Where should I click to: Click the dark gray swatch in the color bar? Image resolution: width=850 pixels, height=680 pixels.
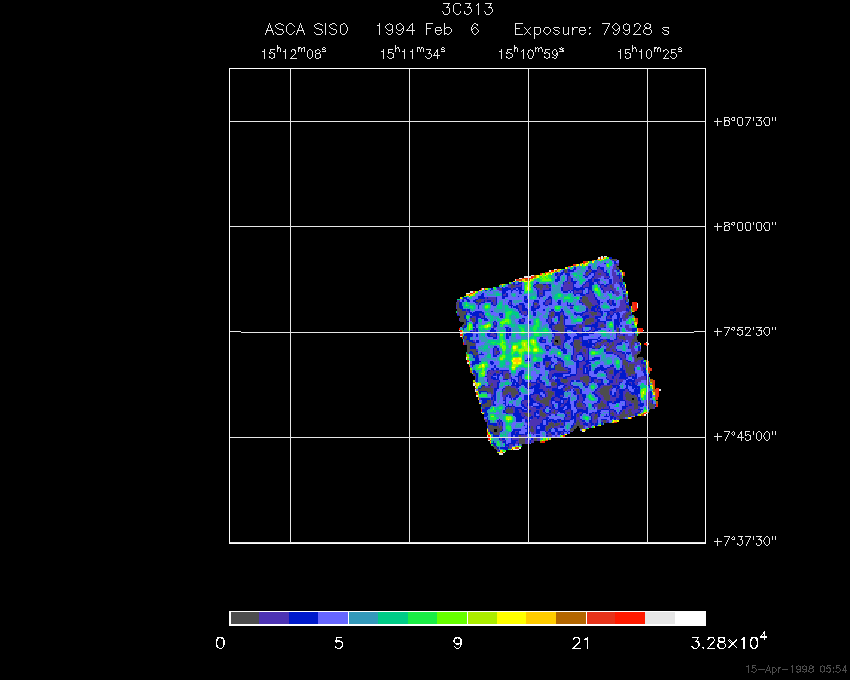(245, 618)
